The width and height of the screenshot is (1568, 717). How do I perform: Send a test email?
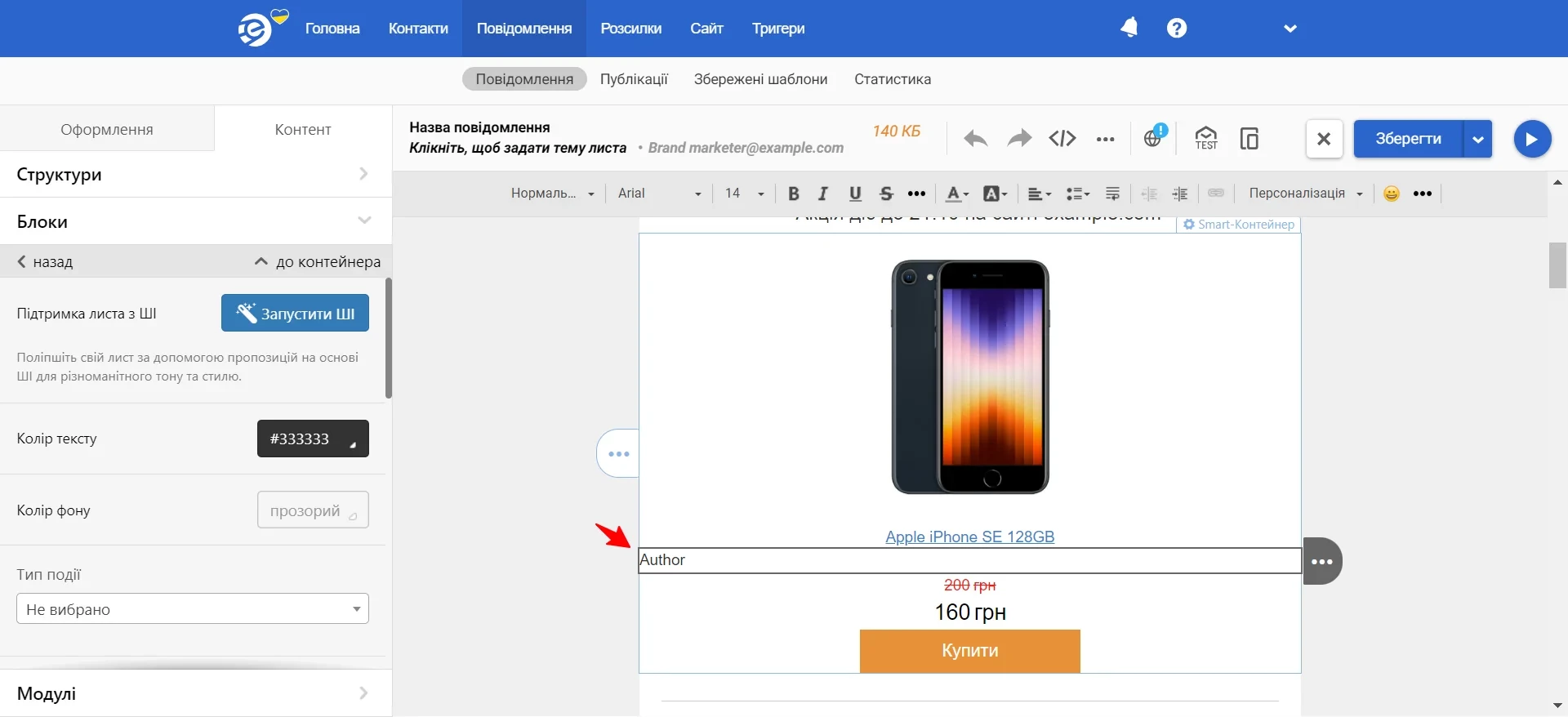click(x=1206, y=138)
